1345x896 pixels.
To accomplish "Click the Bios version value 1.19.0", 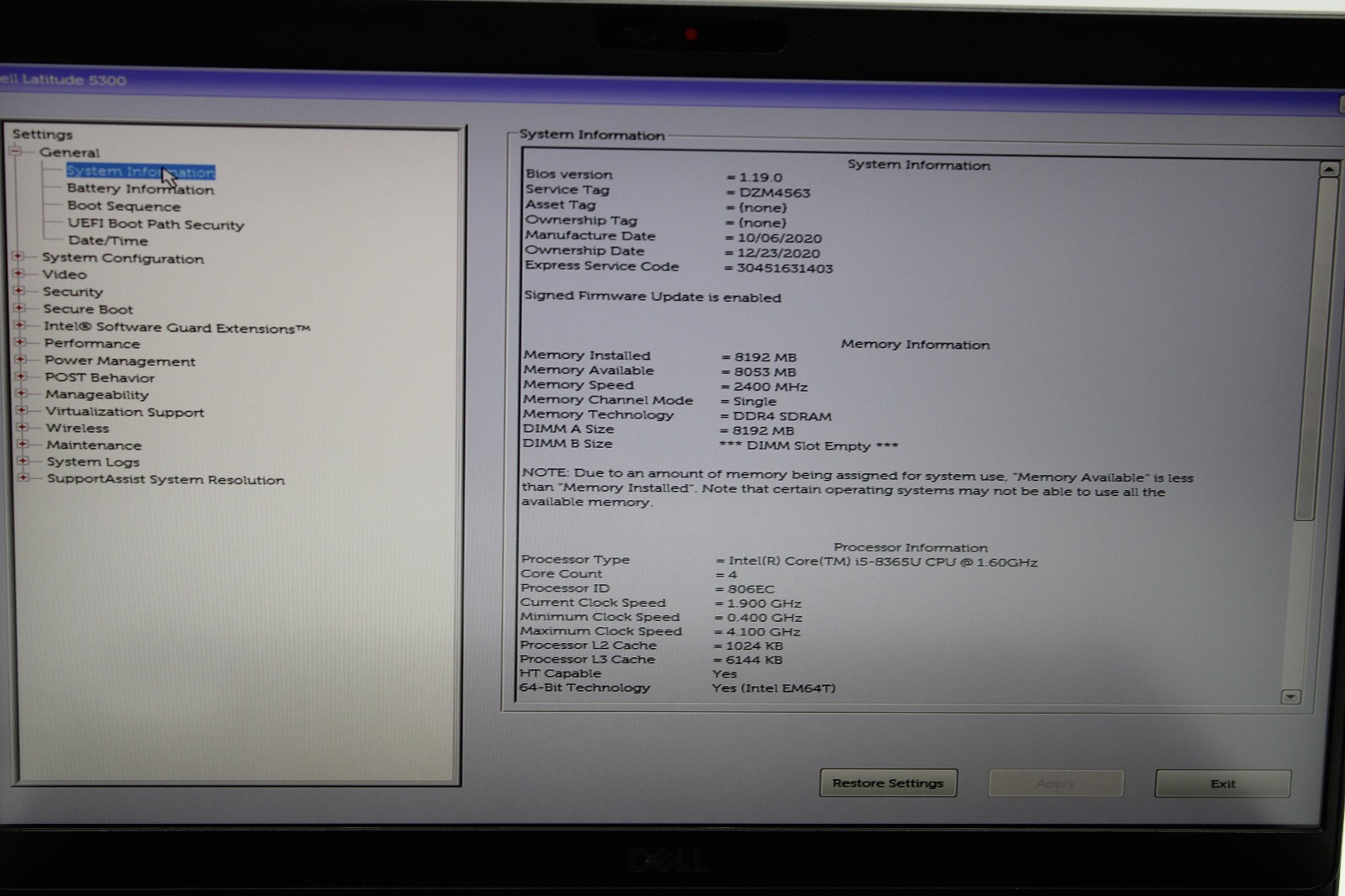I will coord(761,177).
